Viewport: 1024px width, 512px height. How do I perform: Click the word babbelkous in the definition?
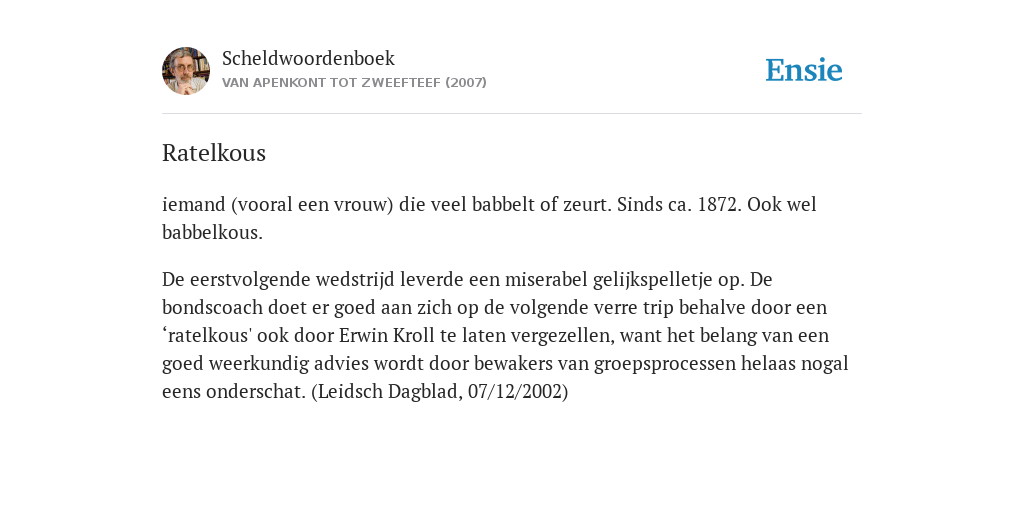point(211,232)
